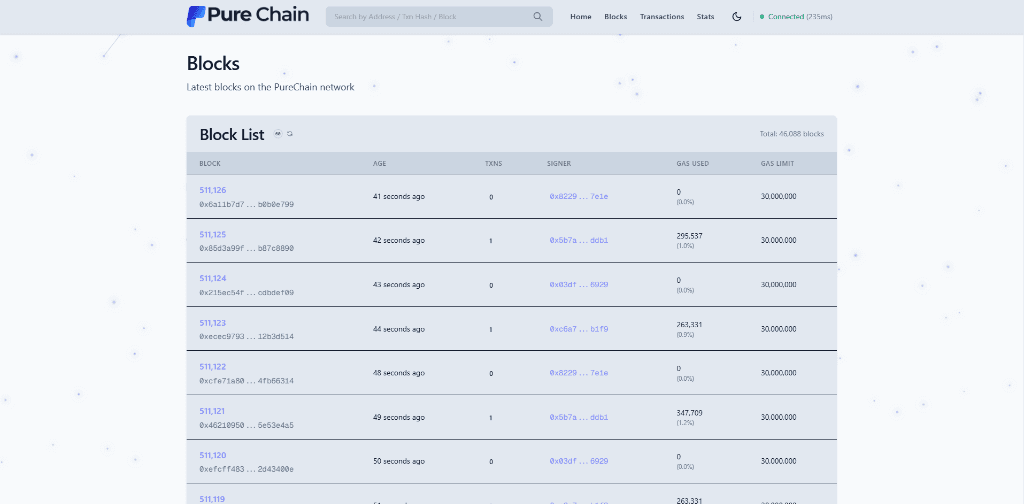This screenshot has width=1024, height=504.
Task: Click gas used value 347,709
Action: pyautogui.click(x=690, y=413)
